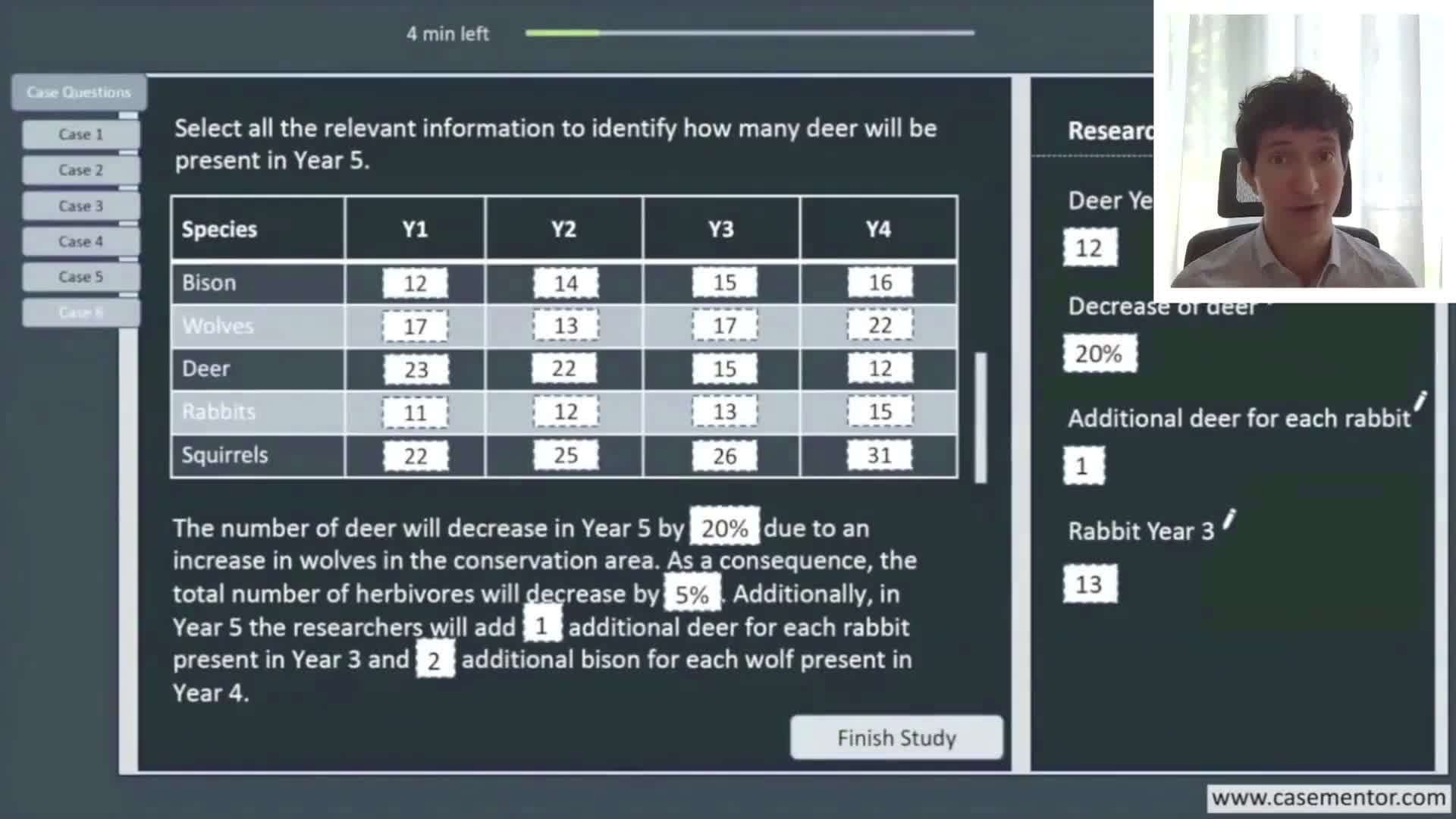Click the Y2 column header
This screenshot has width=1456, height=819.
[x=563, y=229]
